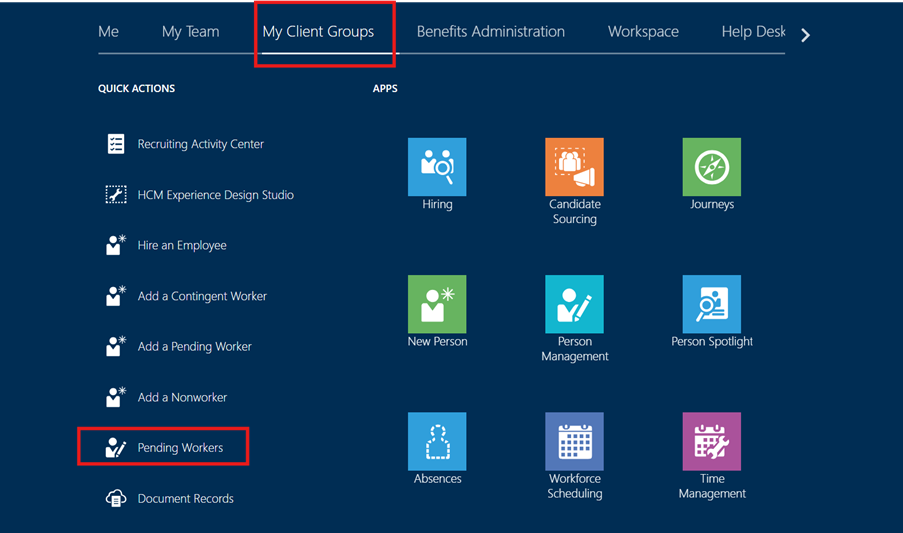The image size is (903, 533).
Task: Click the Add a Nonworker icon
Action: 116,397
